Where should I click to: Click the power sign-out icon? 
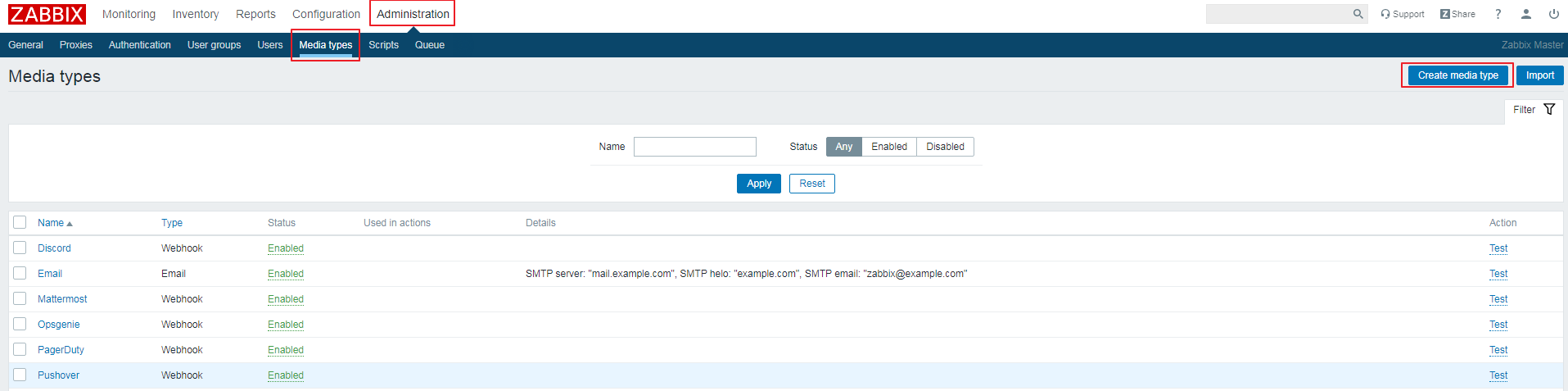click(x=1553, y=14)
